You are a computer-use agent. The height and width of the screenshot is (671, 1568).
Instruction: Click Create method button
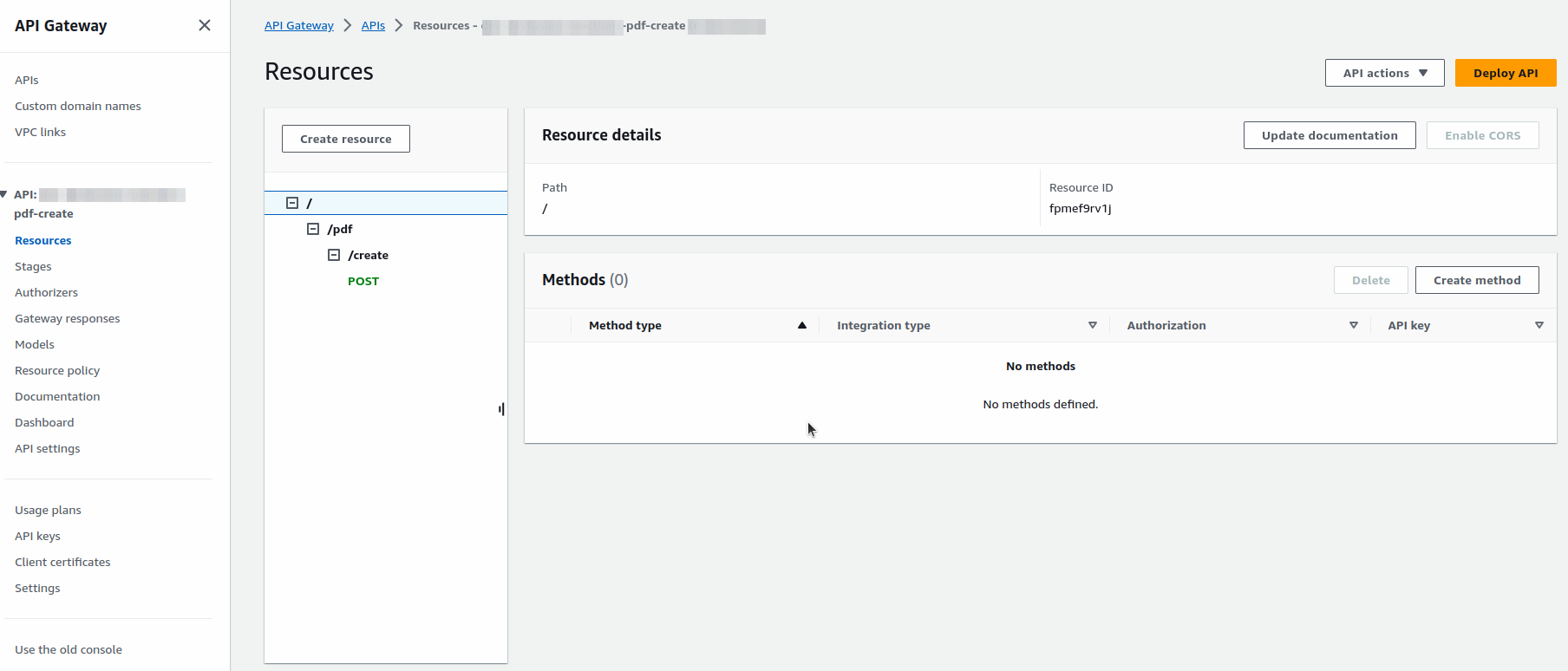pyautogui.click(x=1477, y=280)
